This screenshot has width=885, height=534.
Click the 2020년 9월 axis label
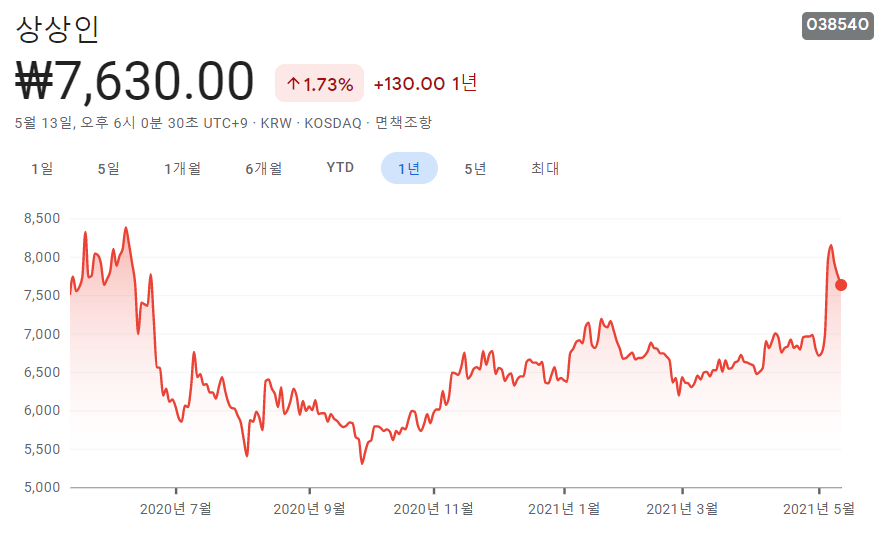(x=309, y=509)
